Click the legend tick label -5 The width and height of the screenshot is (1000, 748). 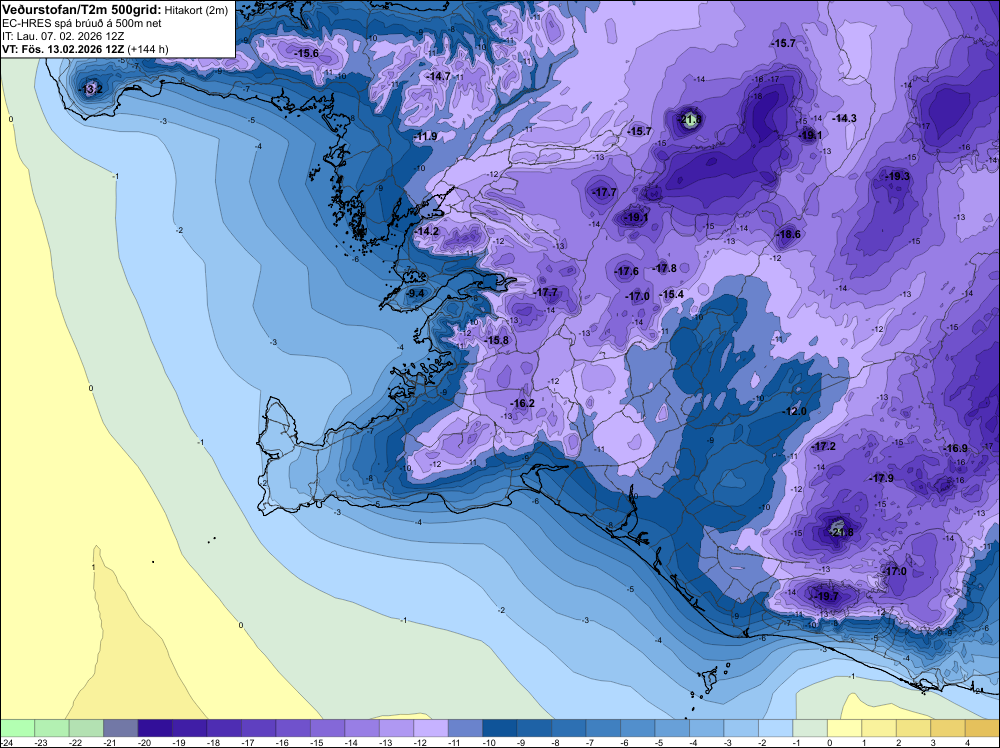pos(661,742)
